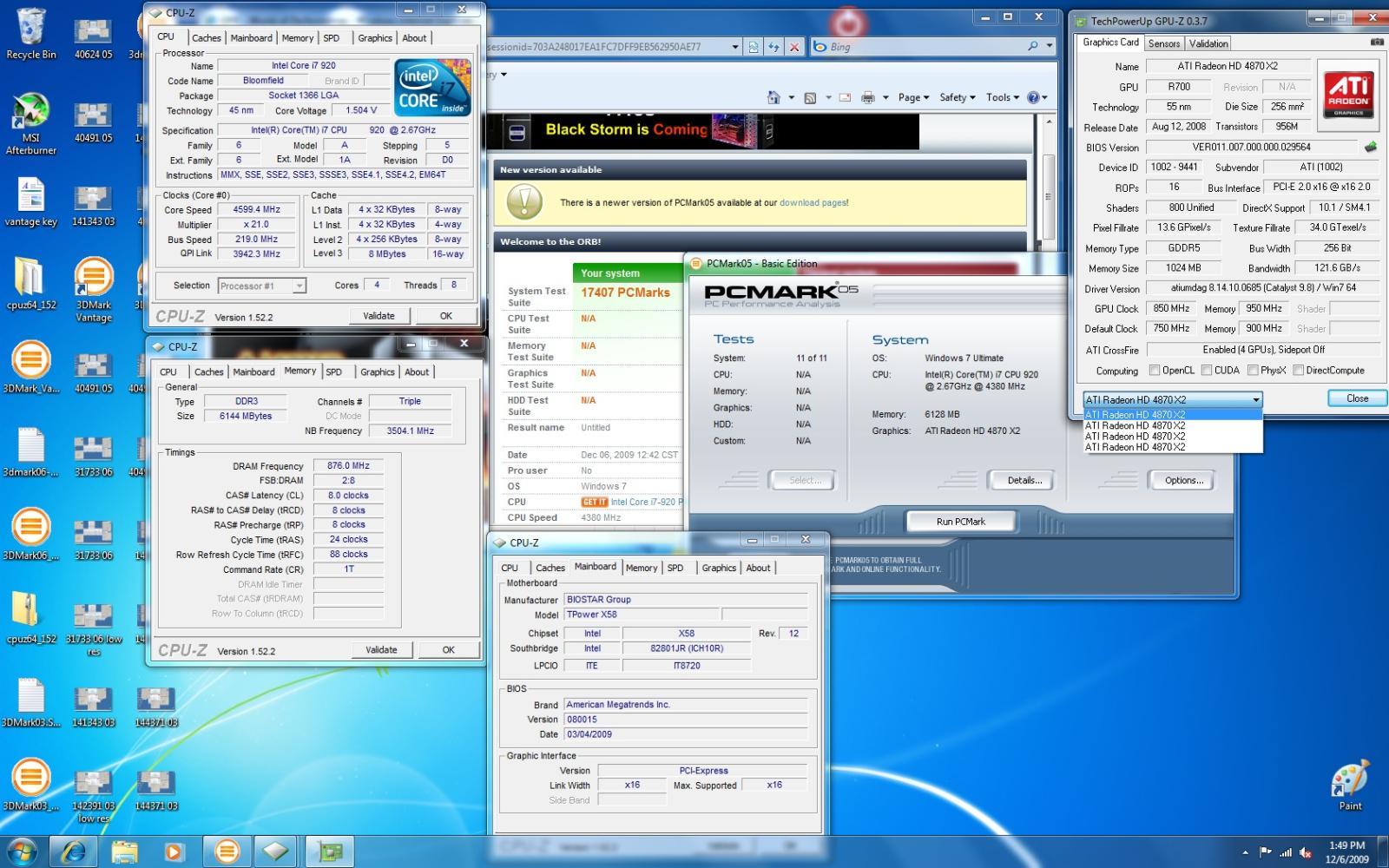This screenshot has height=868, width=1389.
Task: Click inside the Bing search box
Action: (x=925, y=46)
